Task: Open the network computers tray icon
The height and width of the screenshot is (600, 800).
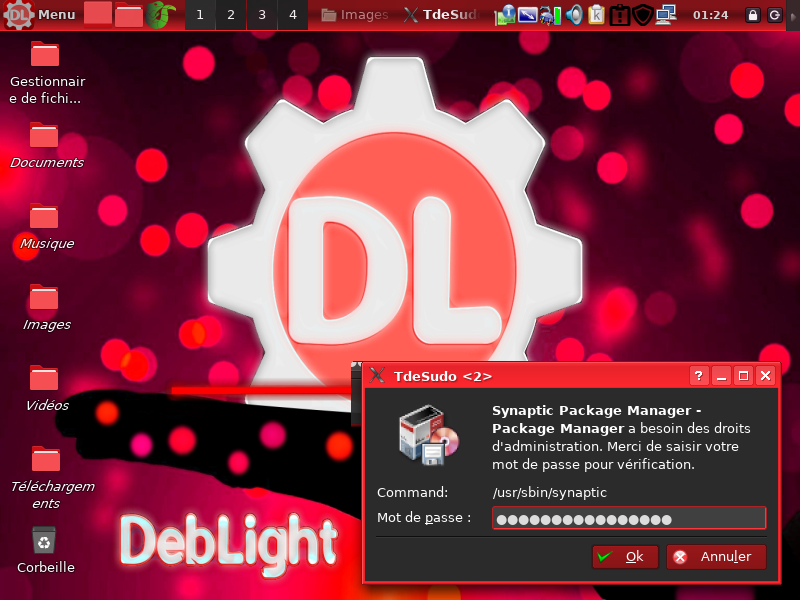Action: 666,15
